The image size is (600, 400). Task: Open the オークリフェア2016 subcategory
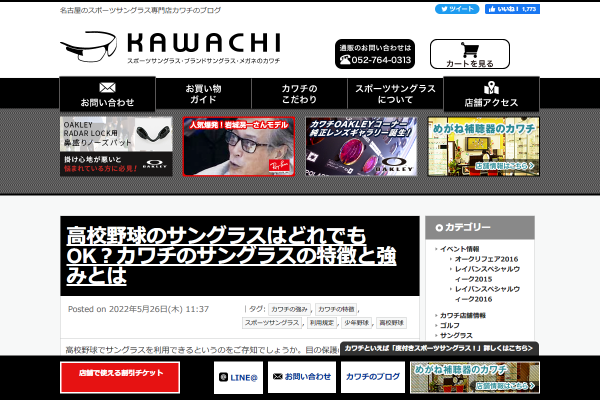(486, 259)
